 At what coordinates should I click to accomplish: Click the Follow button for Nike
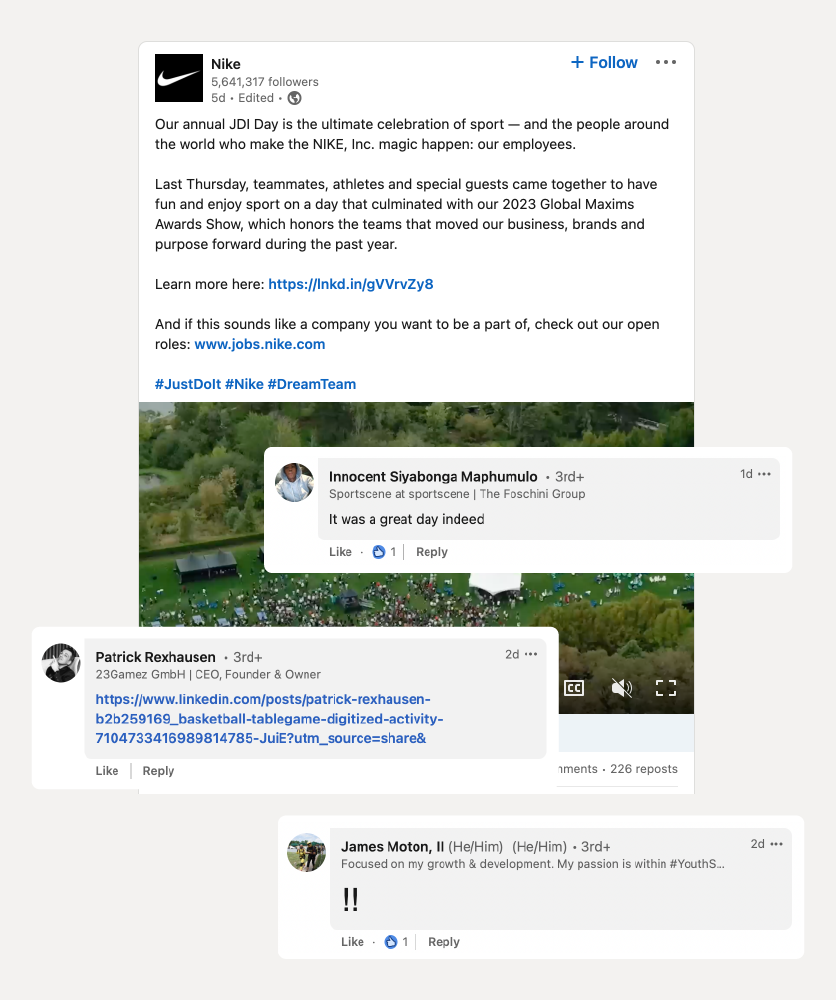click(604, 62)
